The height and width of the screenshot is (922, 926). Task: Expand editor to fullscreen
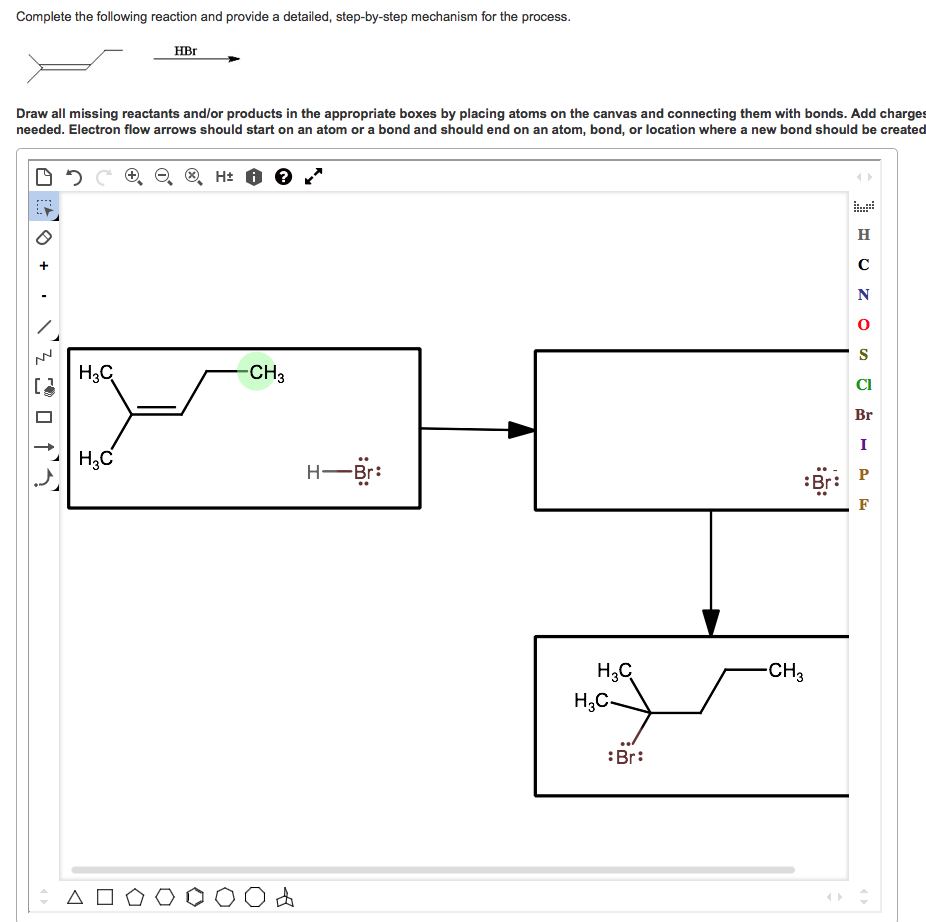[x=314, y=177]
